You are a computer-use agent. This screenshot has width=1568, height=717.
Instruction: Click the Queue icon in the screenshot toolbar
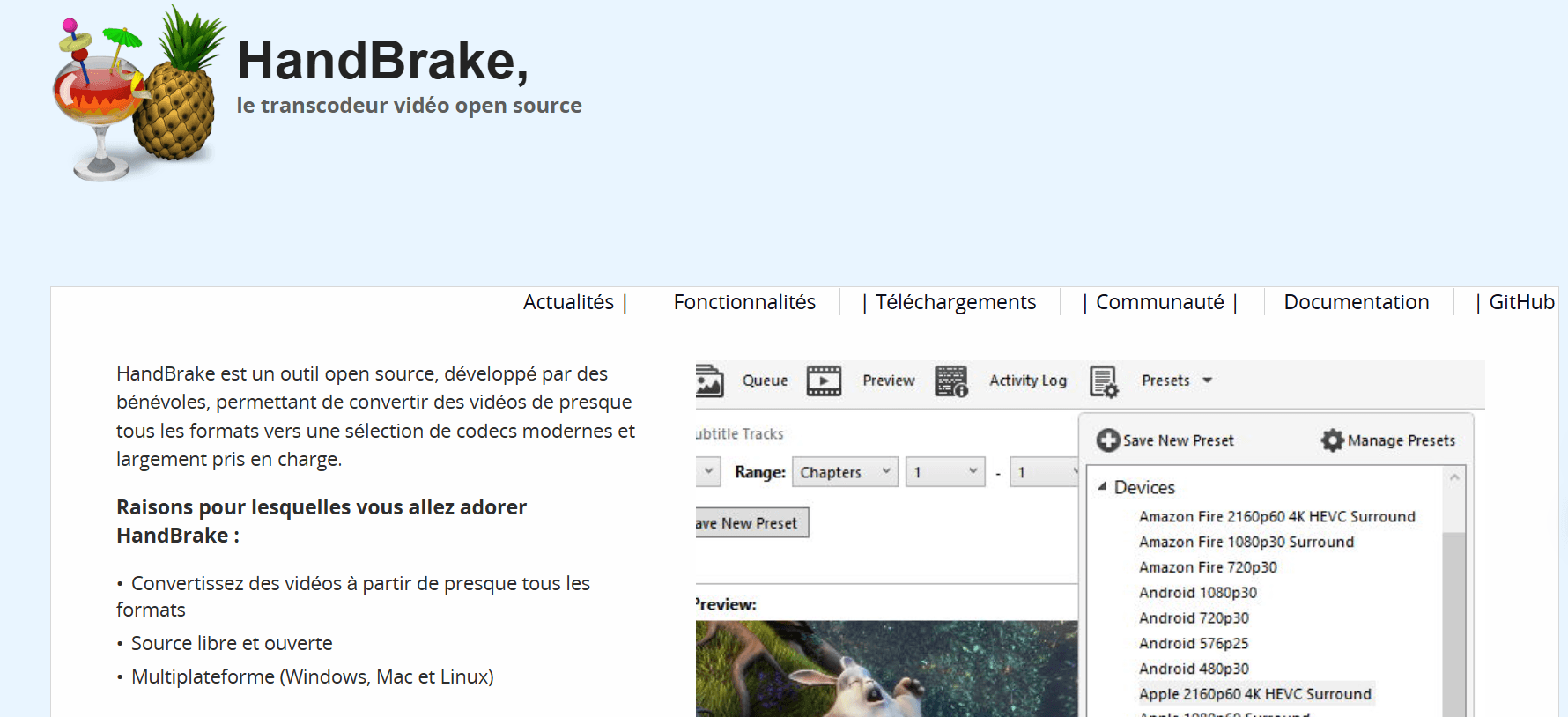(709, 381)
